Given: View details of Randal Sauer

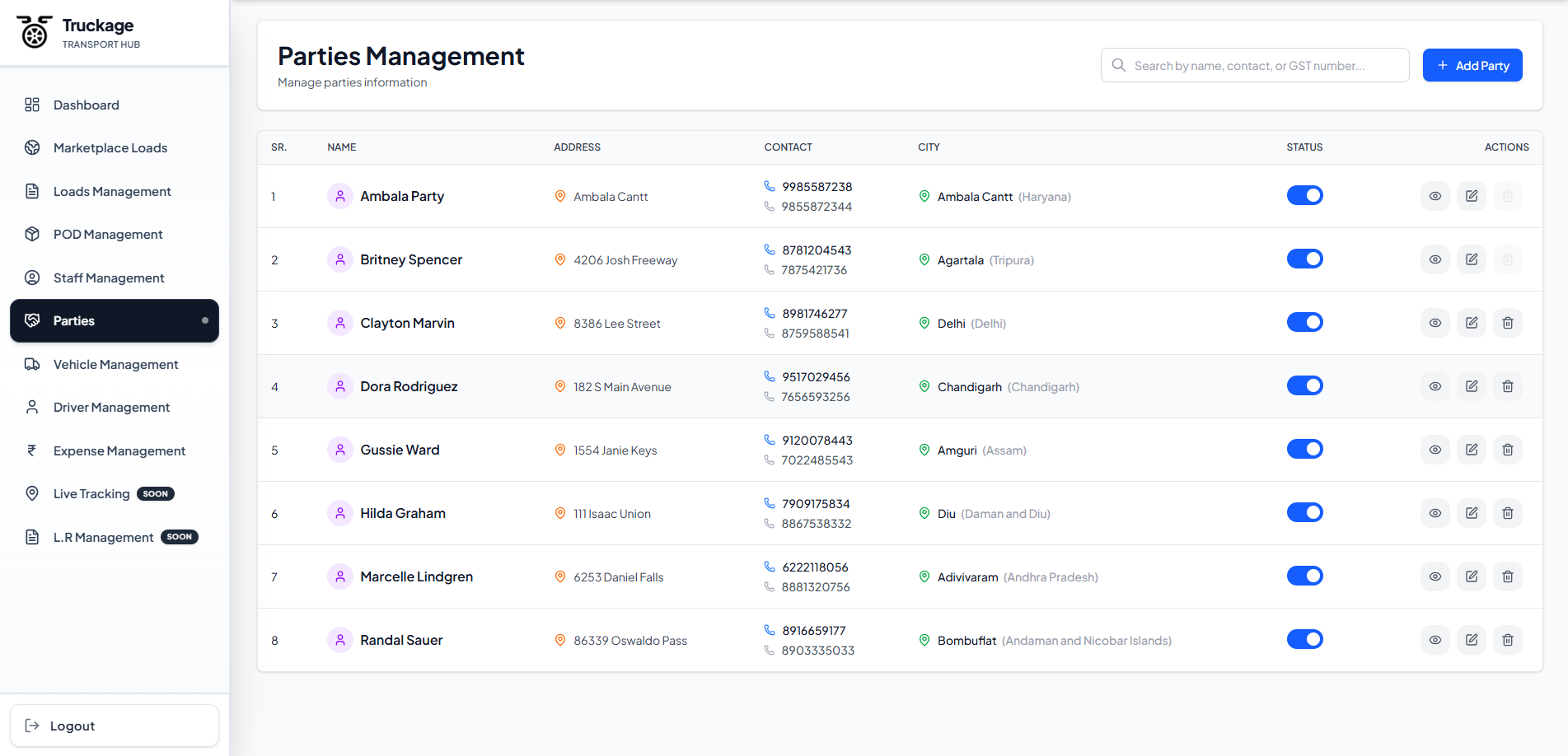Looking at the screenshot, I should coord(1435,640).
